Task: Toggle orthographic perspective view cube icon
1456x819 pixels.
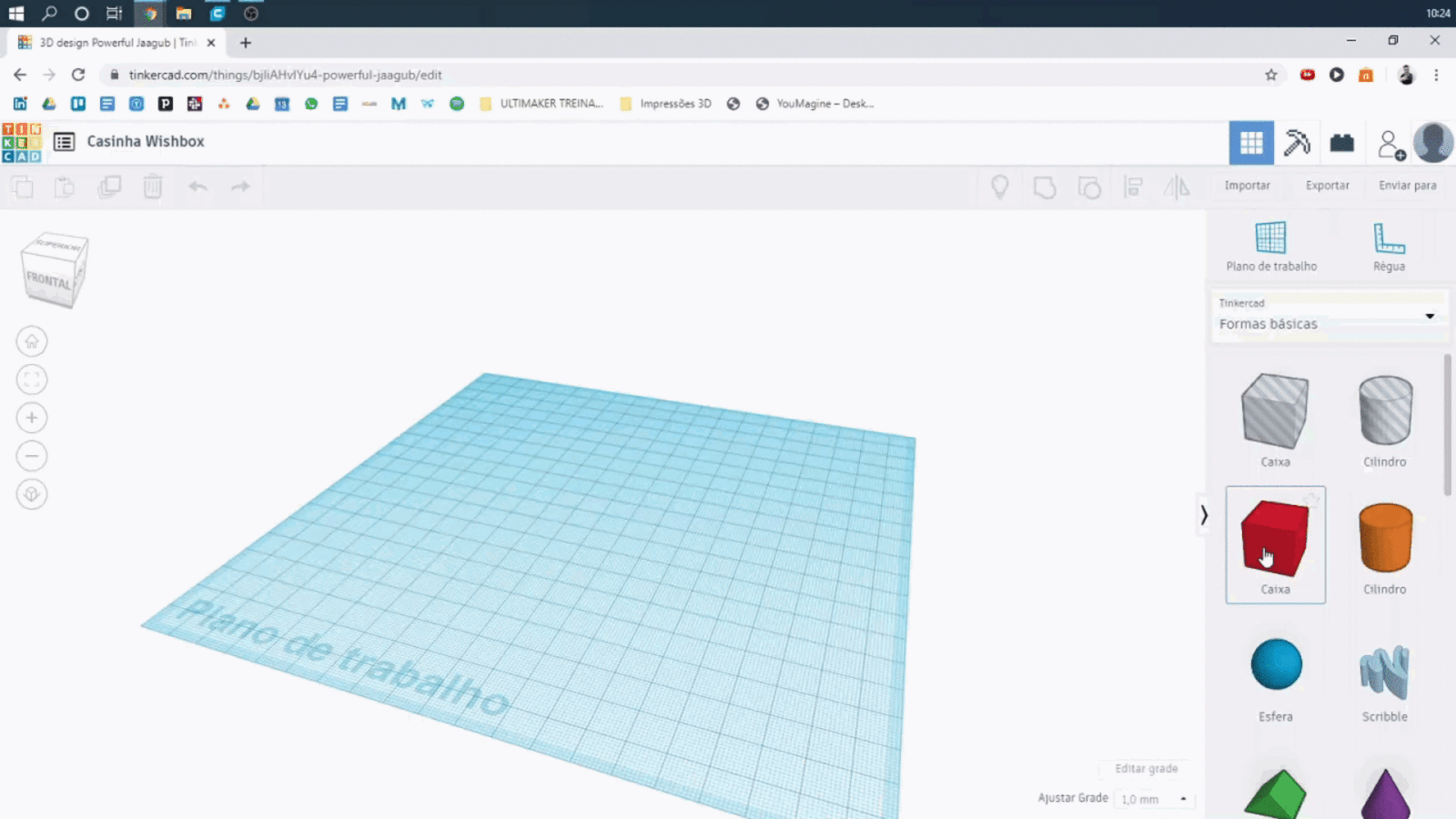Action: [32, 494]
